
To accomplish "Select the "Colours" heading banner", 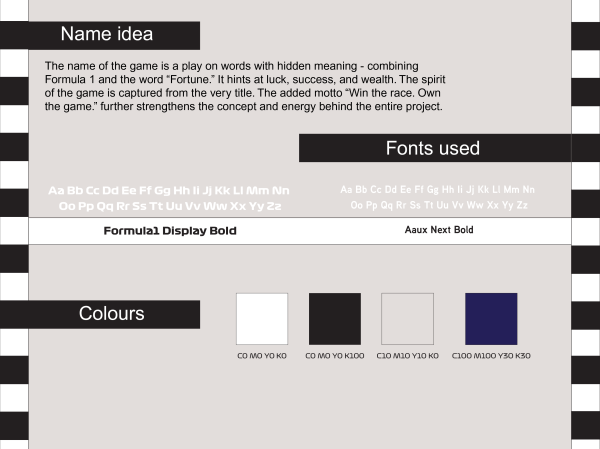I will 111,314.
